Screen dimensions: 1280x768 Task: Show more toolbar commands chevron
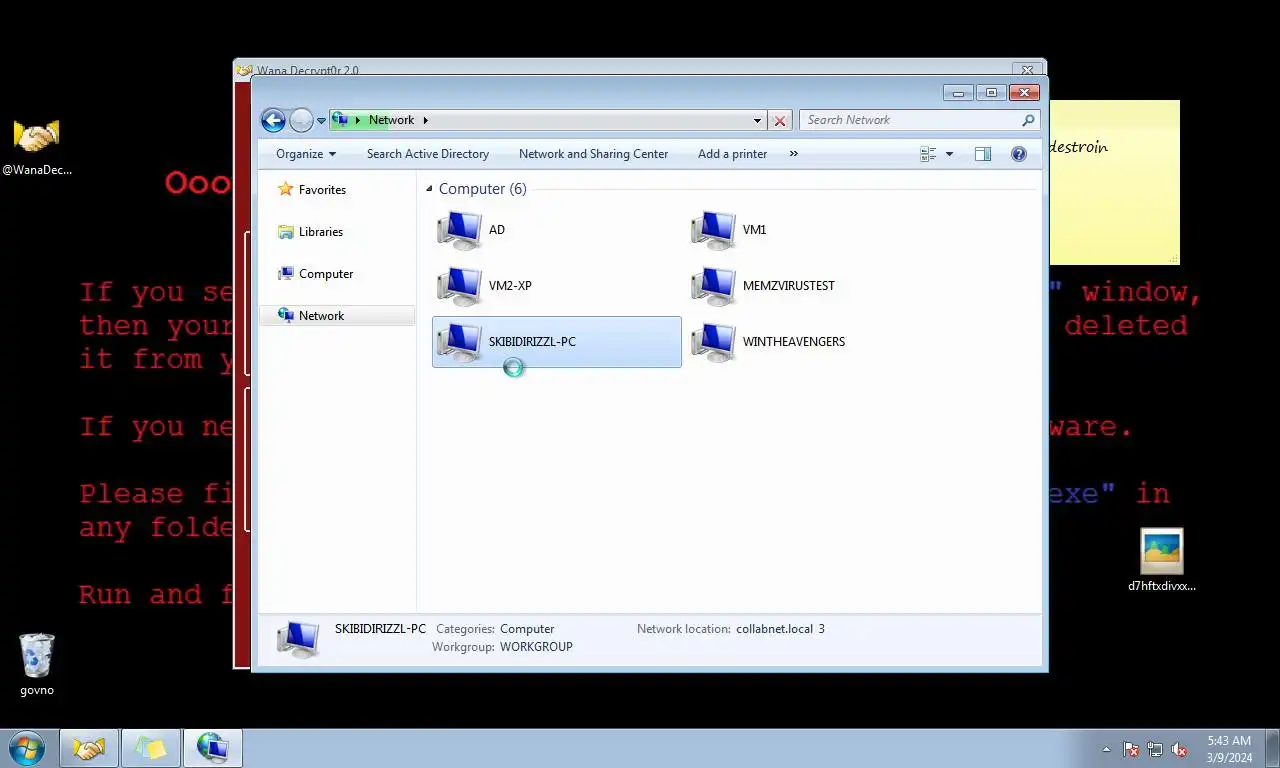(794, 154)
